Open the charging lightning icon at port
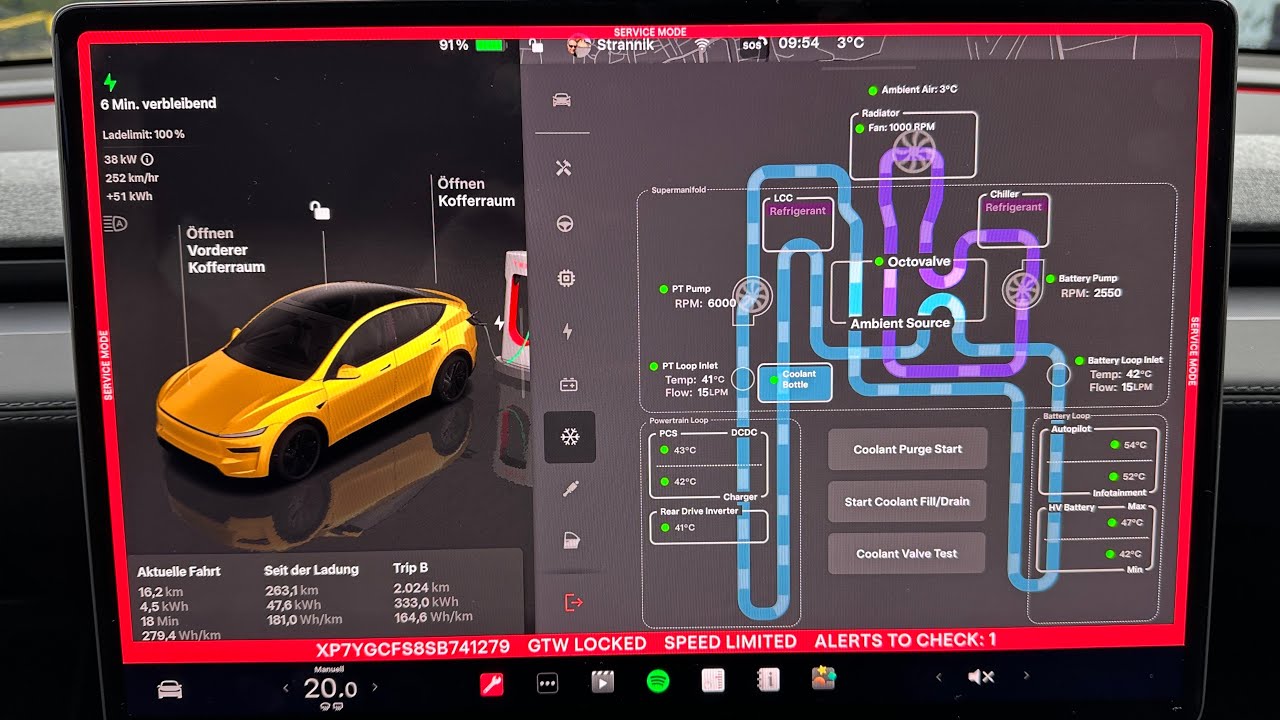This screenshot has height=720, width=1280. 498,324
